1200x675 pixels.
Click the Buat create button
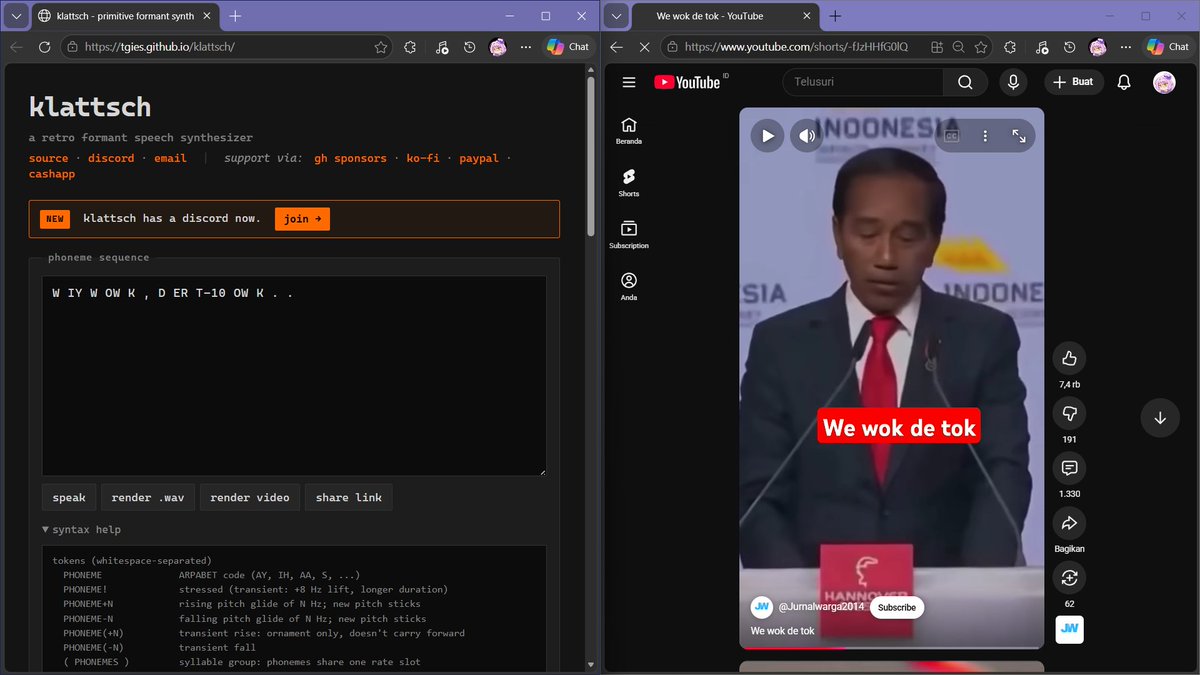pos(1074,82)
